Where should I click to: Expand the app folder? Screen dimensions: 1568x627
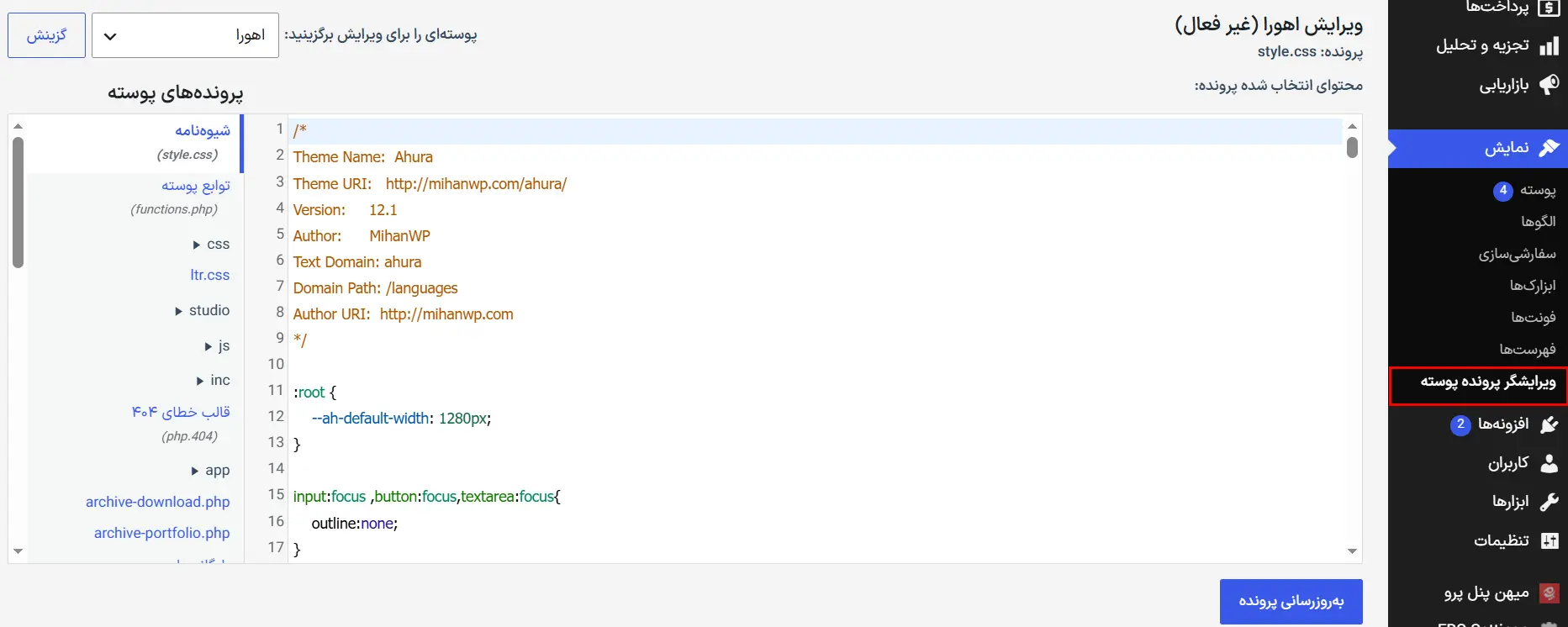[x=210, y=471]
